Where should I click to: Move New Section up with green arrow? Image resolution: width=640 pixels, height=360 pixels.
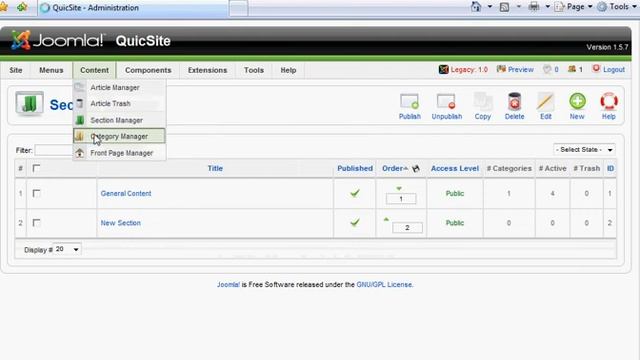tap(386, 220)
